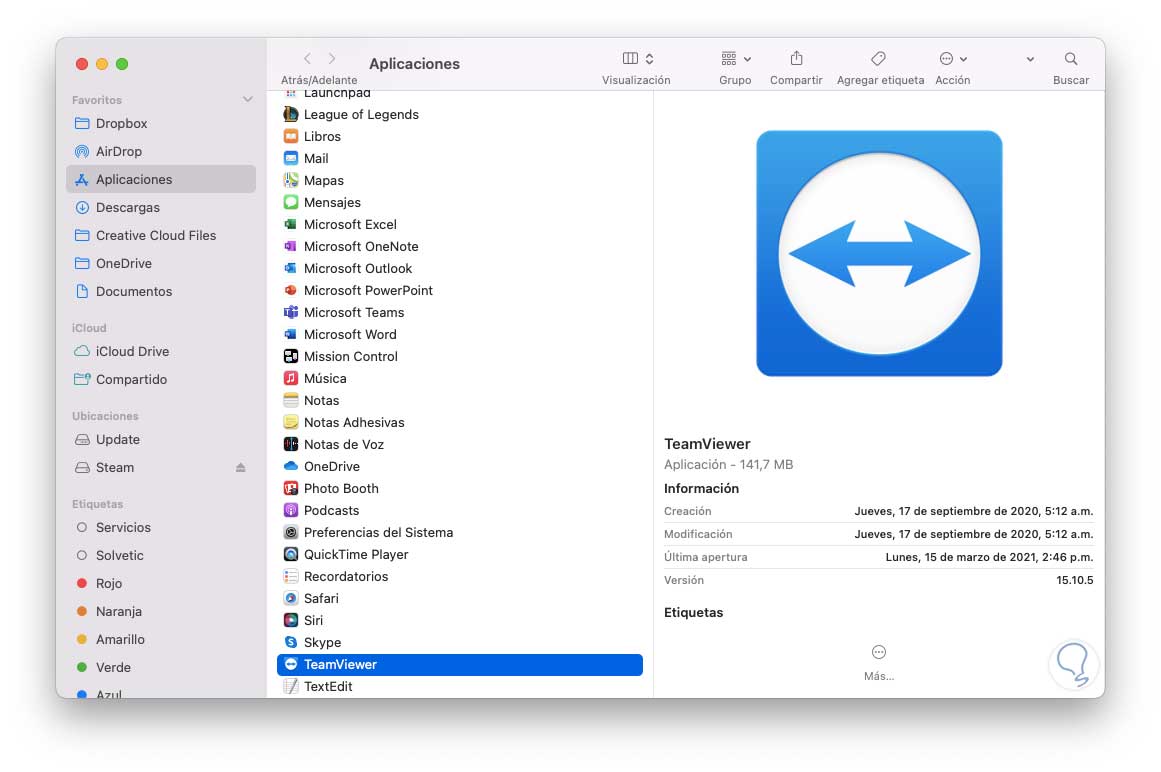Select the Recordatorios row
Viewport: 1161px width, 772px height.
(x=460, y=577)
